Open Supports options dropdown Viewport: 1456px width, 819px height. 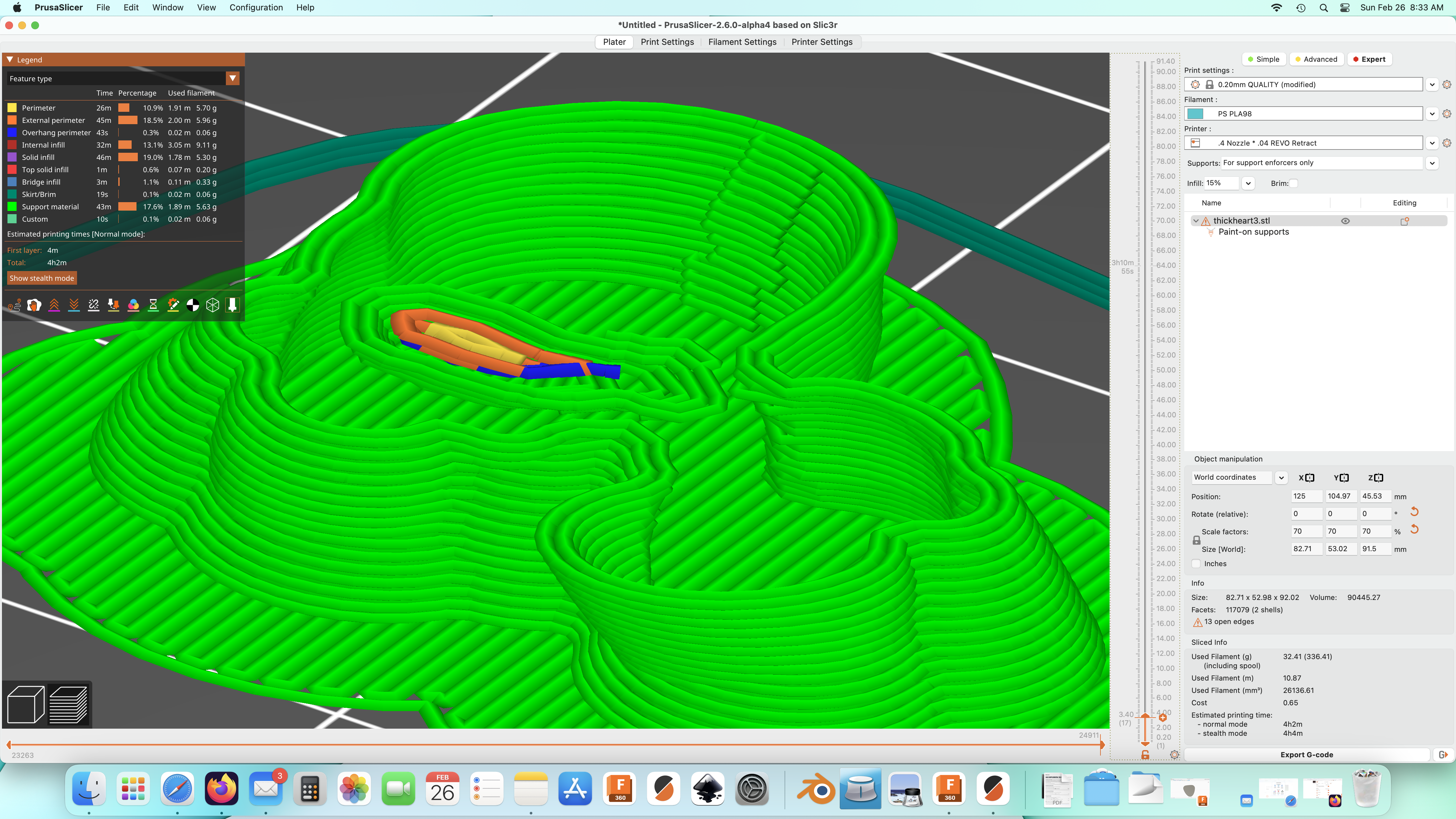[1432, 163]
